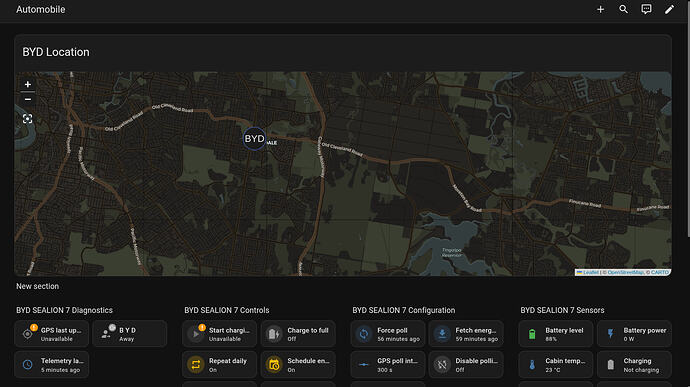The height and width of the screenshot is (387, 690).
Task: Click the fit-map-to-entities icon
Action: tap(28, 119)
